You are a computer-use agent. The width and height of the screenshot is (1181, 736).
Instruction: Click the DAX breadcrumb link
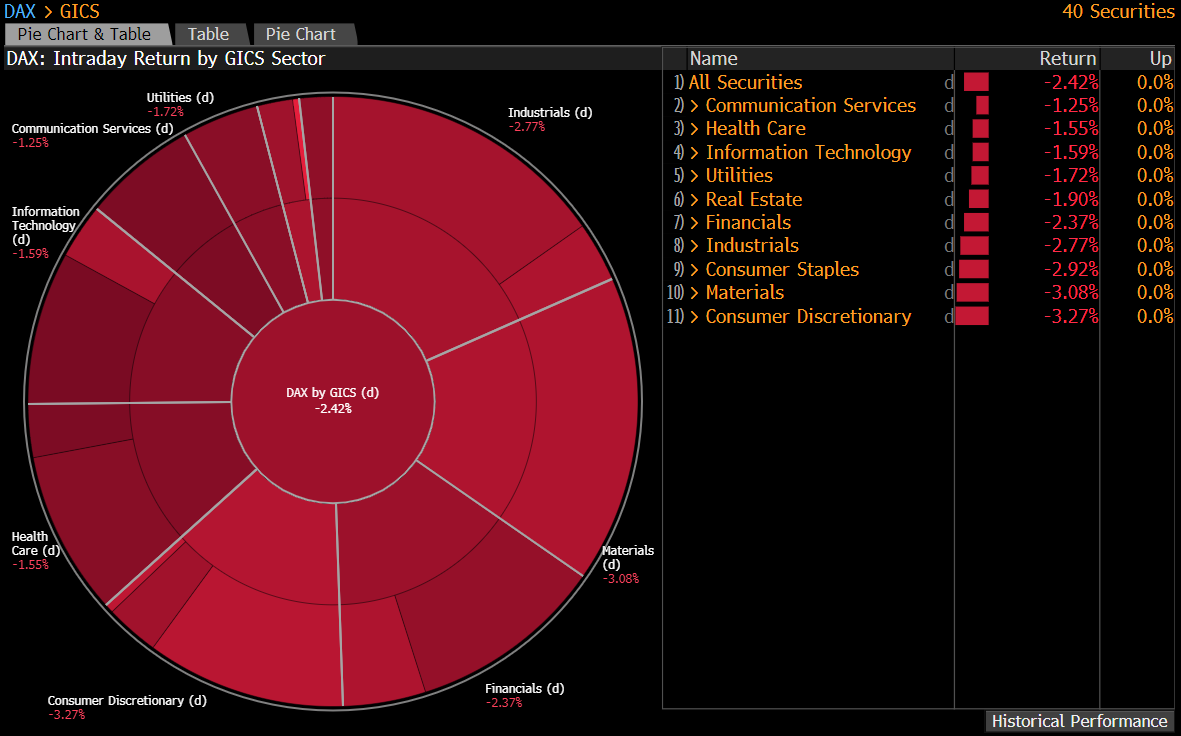pos(20,12)
